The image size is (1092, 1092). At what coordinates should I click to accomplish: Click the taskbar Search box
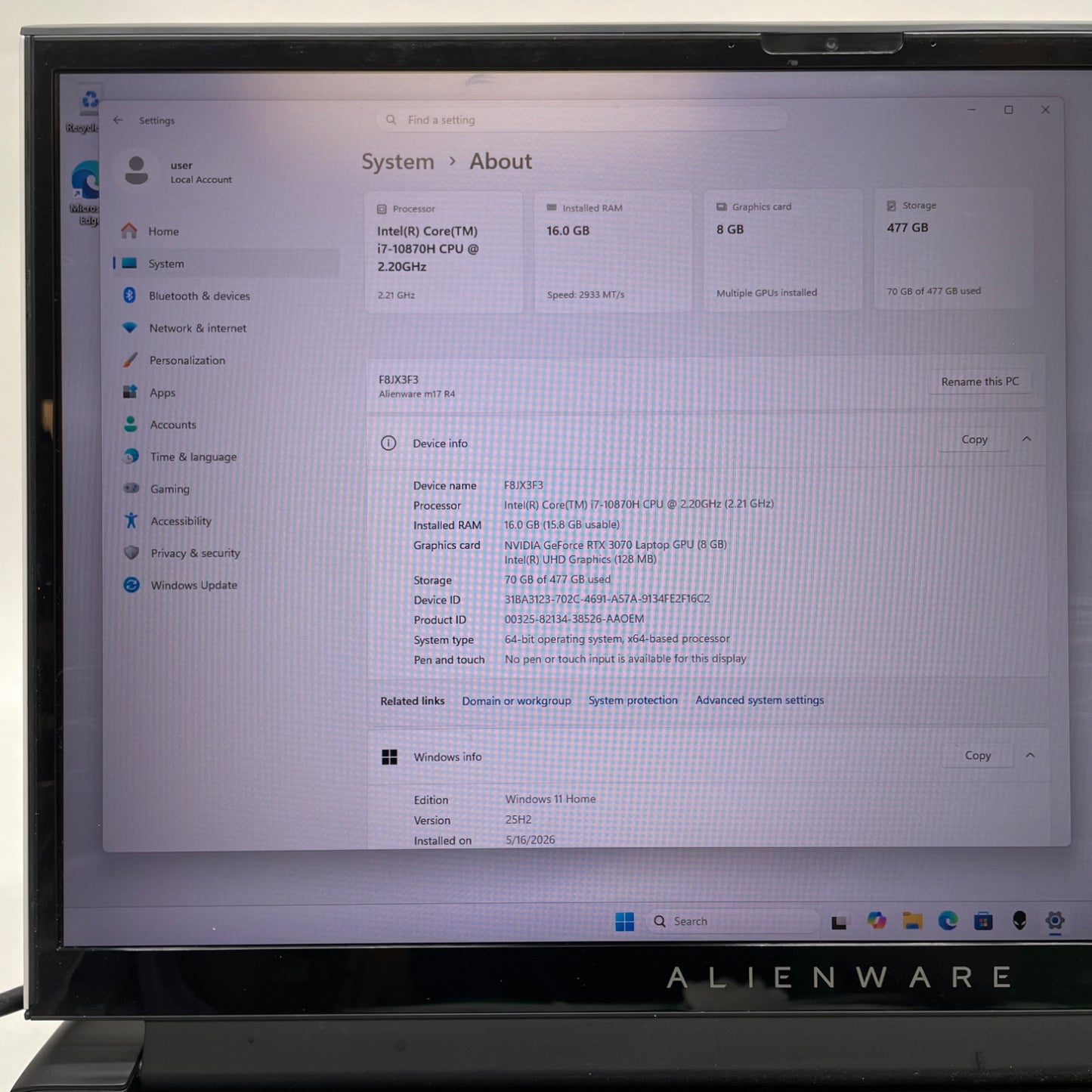pyautogui.click(x=733, y=921)
